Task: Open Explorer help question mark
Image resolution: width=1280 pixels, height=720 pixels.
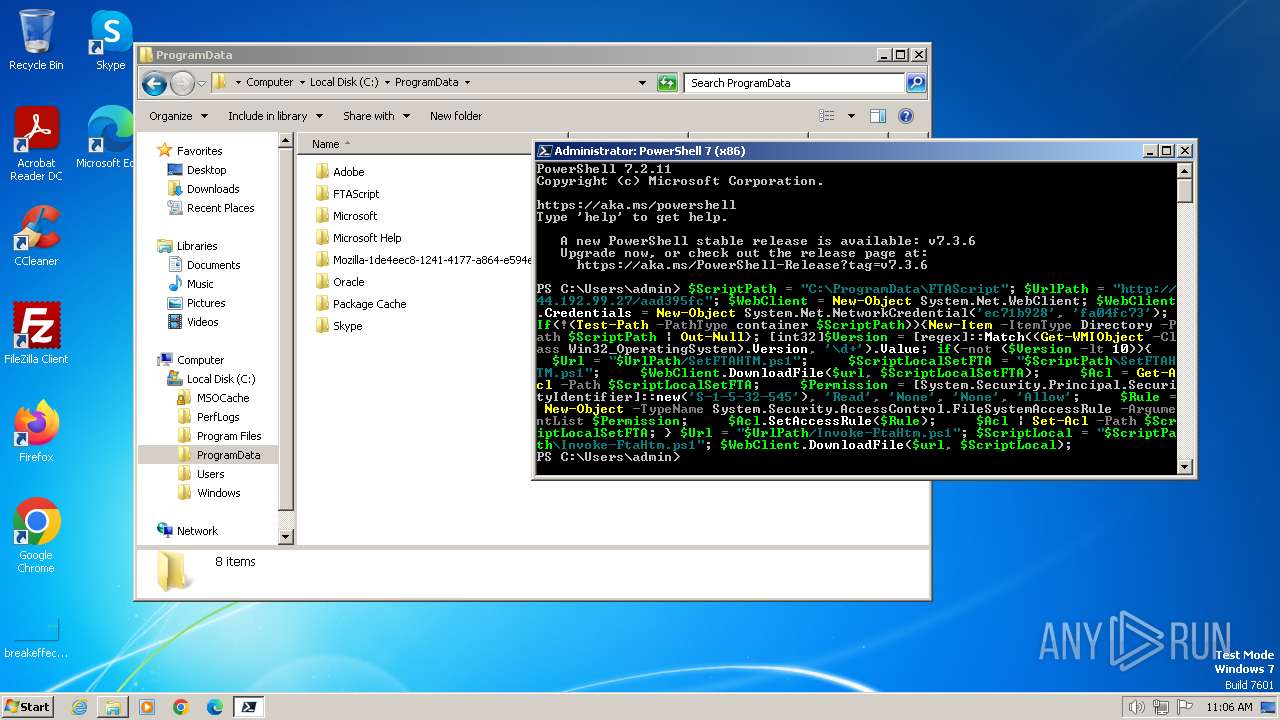Action: click(906, 116)
